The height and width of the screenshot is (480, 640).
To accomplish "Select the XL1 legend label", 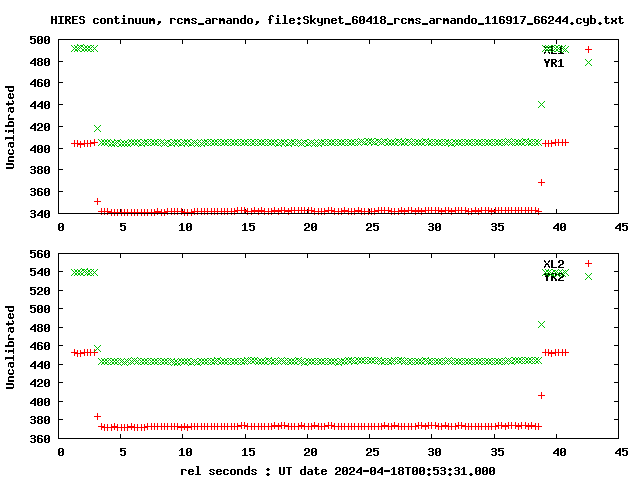I will [x=553, y=50].
